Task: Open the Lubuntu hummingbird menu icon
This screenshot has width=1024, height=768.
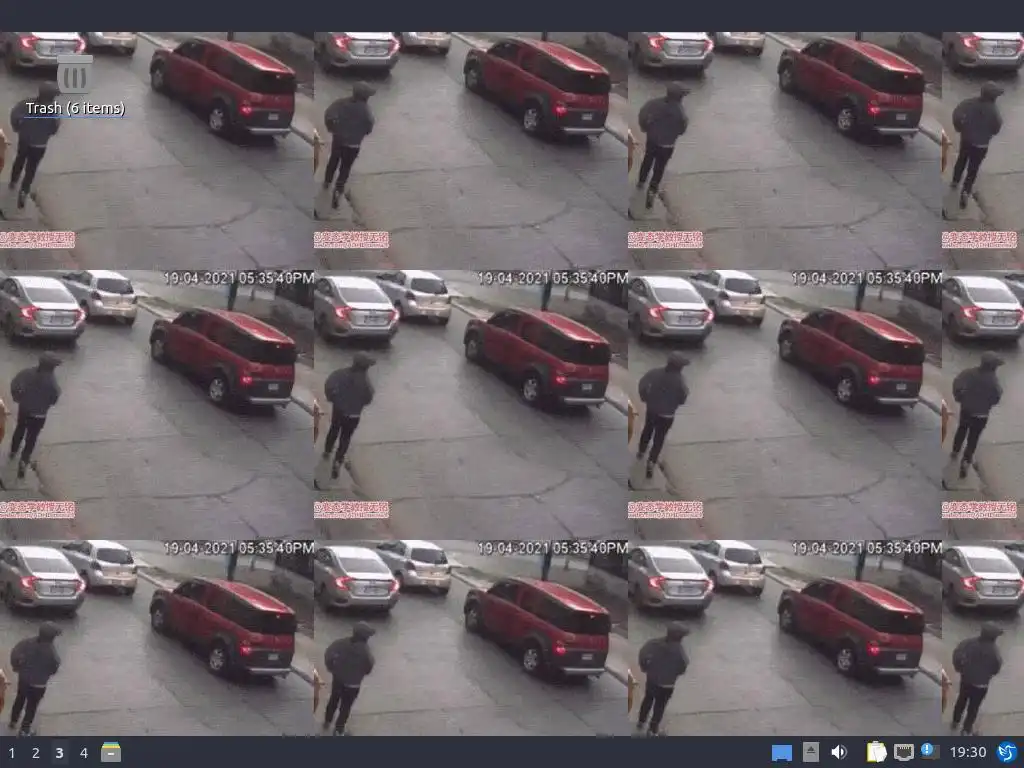Action: coord(1007,752)
